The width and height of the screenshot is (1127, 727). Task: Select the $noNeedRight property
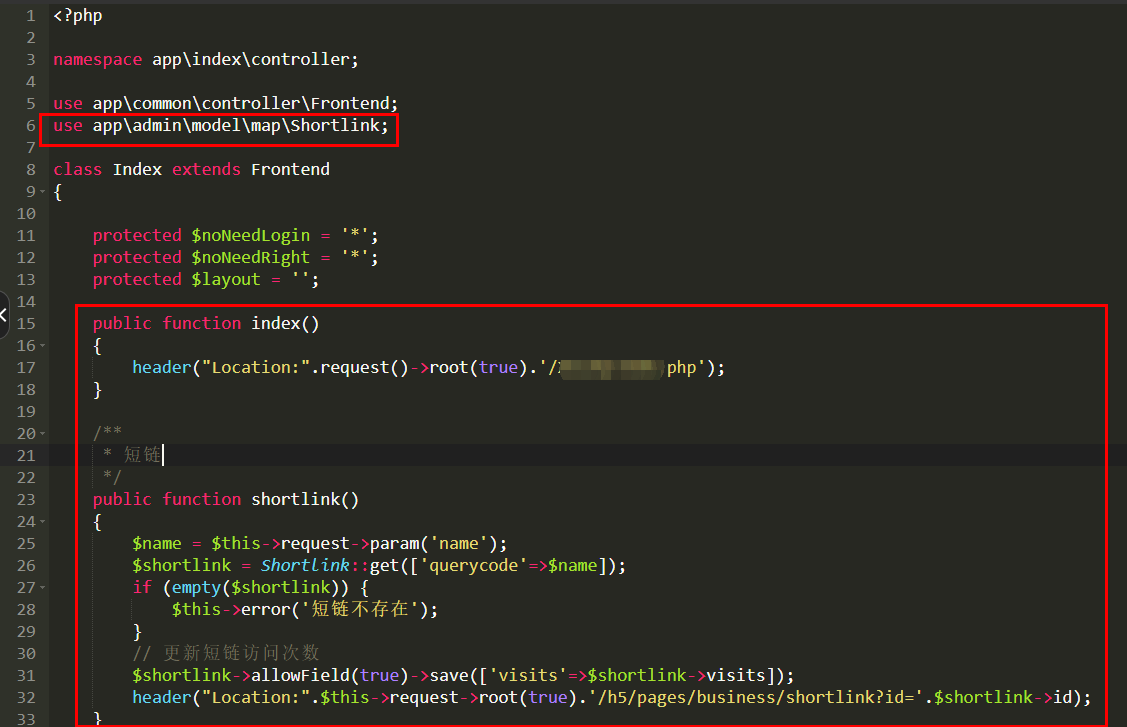251,257
